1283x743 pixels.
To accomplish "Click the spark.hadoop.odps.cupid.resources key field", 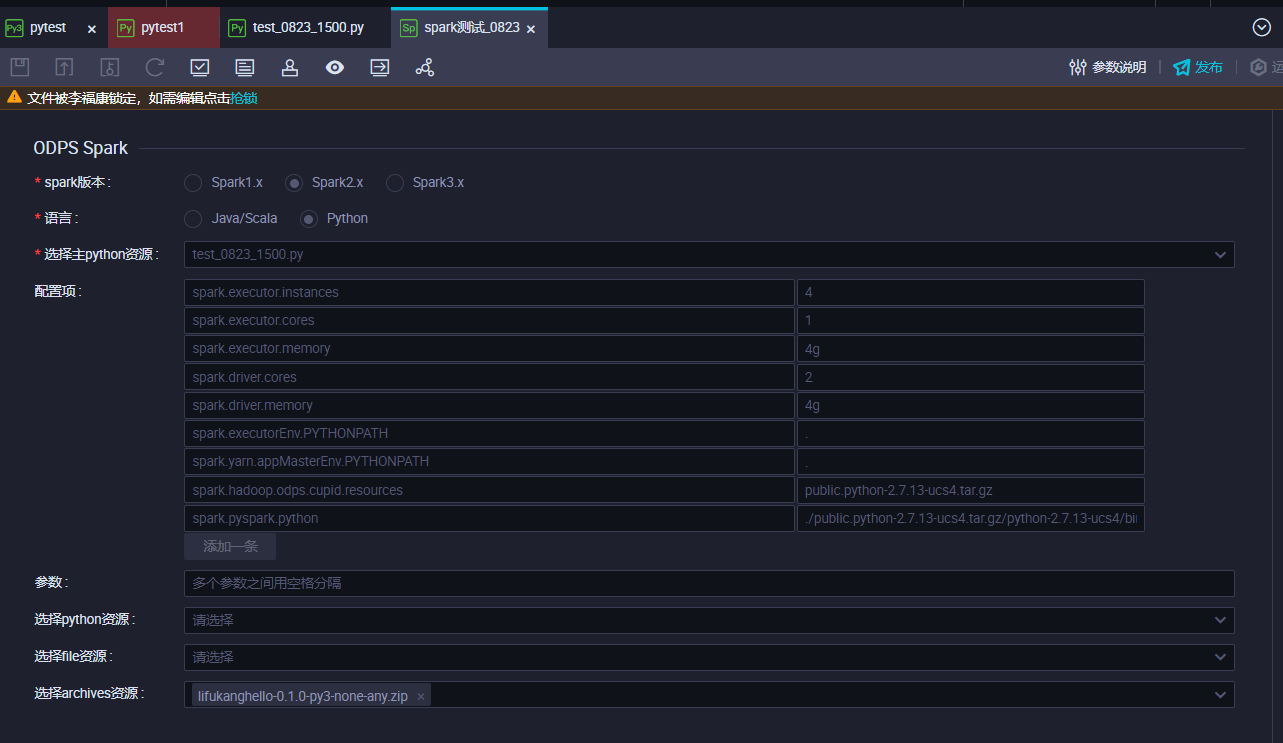I will click(x=489, y=490).
